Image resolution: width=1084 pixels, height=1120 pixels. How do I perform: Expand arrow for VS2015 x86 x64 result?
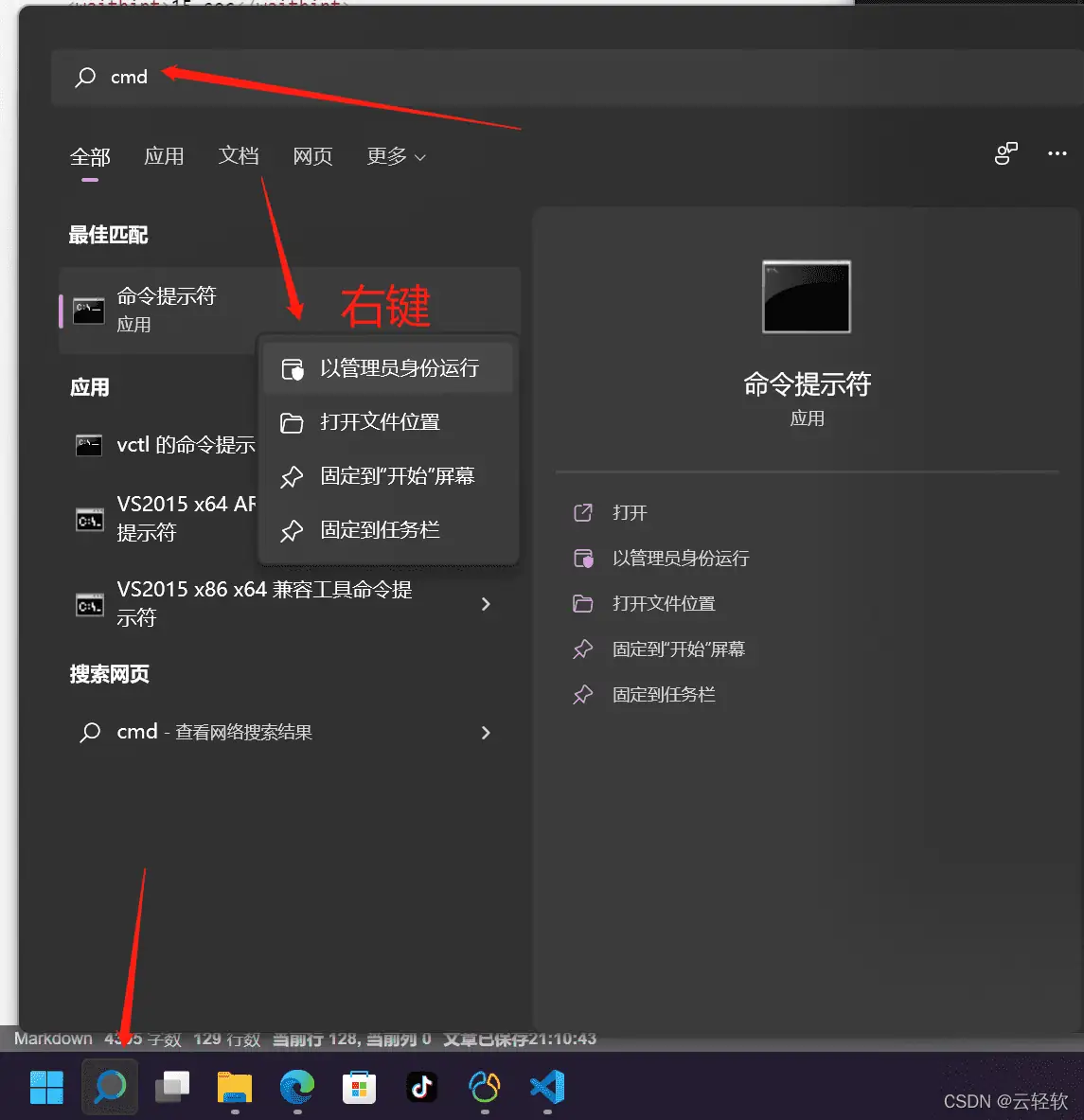point(486,604)
